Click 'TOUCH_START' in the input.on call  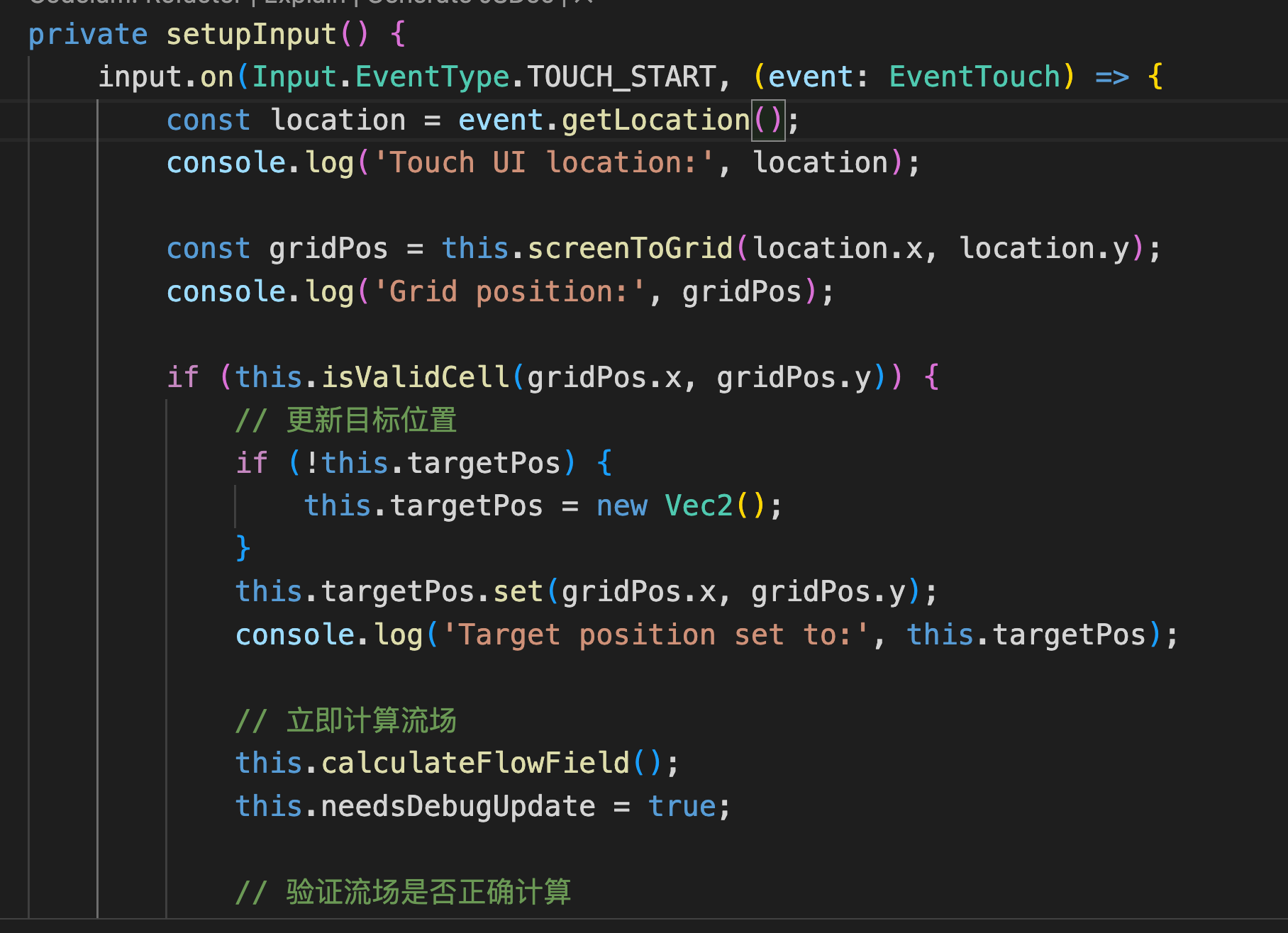click(x=621, y=77)
